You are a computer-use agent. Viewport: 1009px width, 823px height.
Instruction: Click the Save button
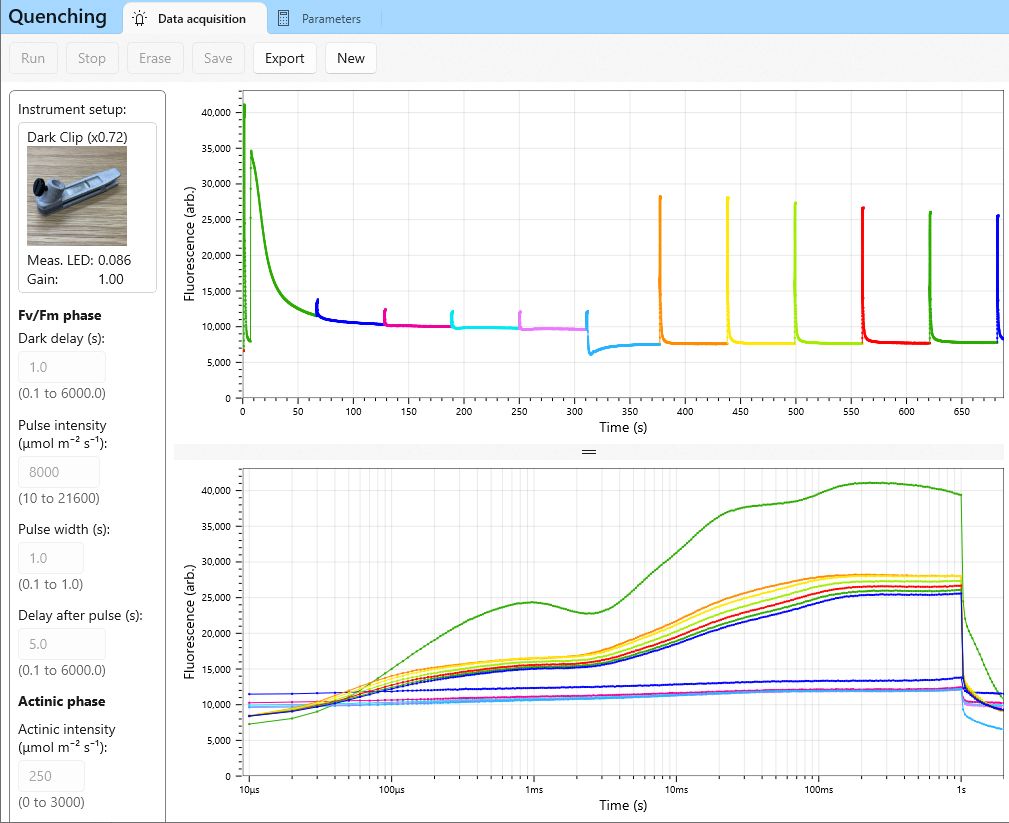[x=218, y=58]
